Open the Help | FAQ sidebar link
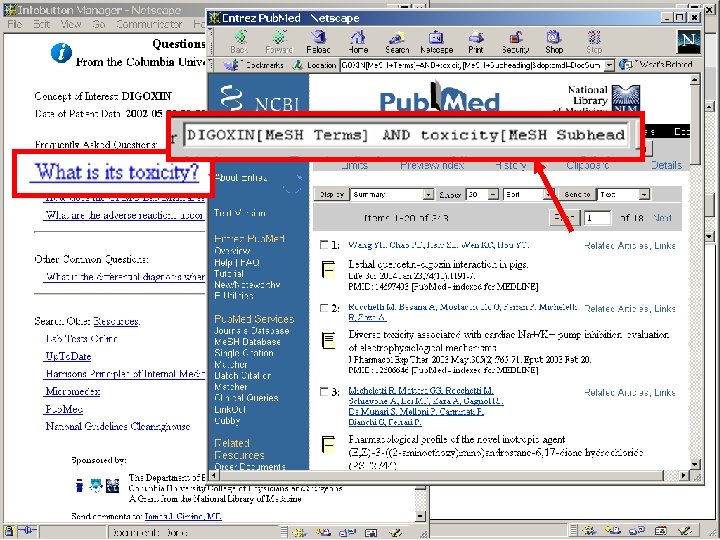Image resolution: width=720 pixels, height=540 pixels. (x=237, y=262)
